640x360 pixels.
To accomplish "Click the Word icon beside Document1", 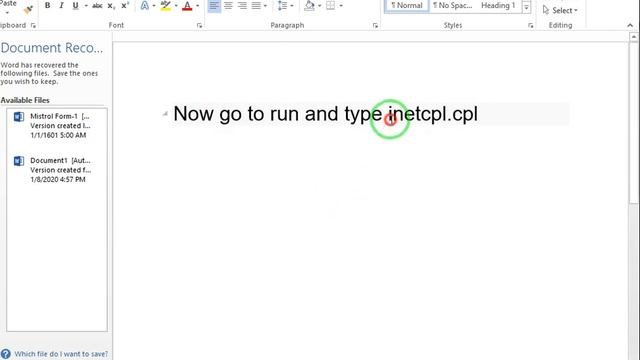I will [19, 161].
